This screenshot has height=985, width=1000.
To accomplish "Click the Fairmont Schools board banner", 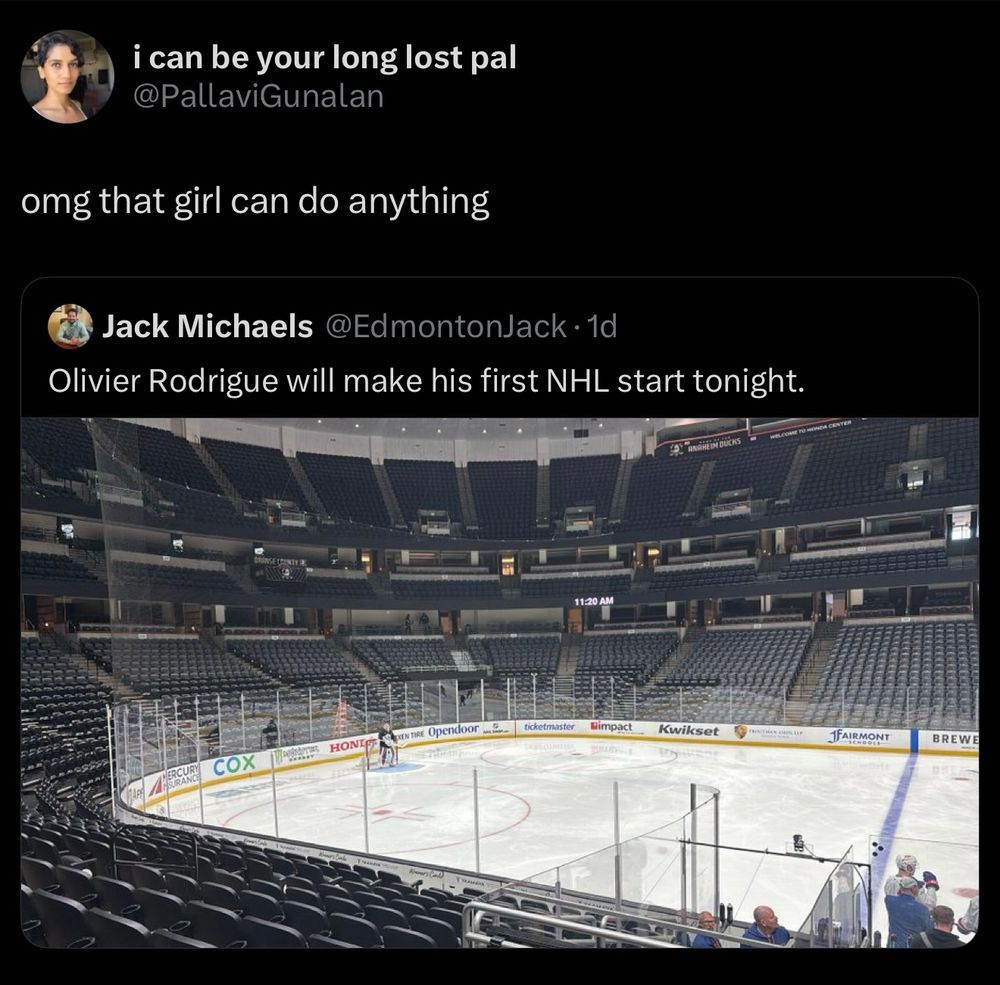I will pos(860,737).
